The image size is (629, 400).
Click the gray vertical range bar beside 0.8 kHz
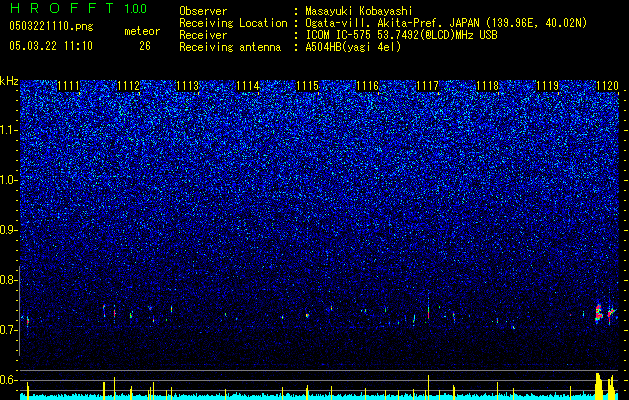click(20, 311)
